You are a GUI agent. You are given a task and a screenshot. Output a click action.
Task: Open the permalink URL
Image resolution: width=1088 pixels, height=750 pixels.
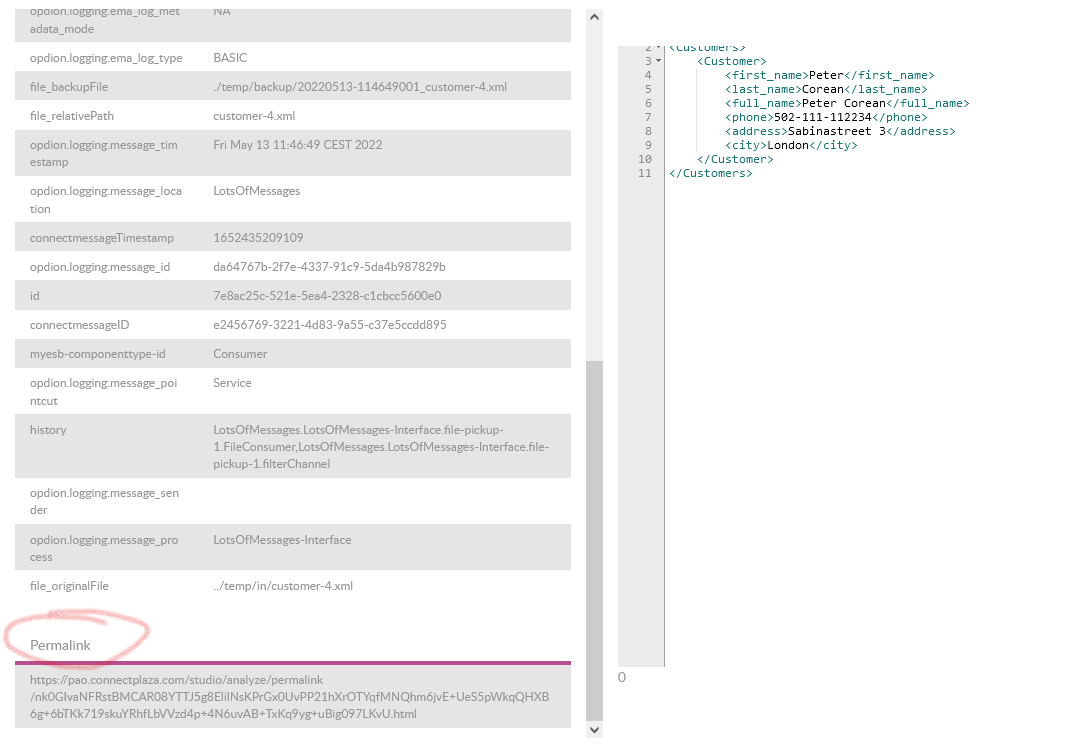coord(290,697)
